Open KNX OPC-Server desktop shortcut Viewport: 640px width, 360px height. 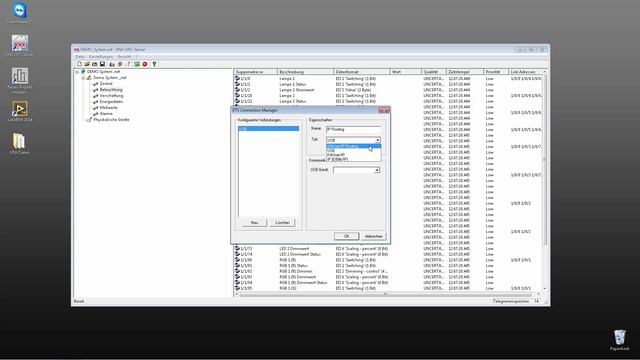click(x=19, y=46)
